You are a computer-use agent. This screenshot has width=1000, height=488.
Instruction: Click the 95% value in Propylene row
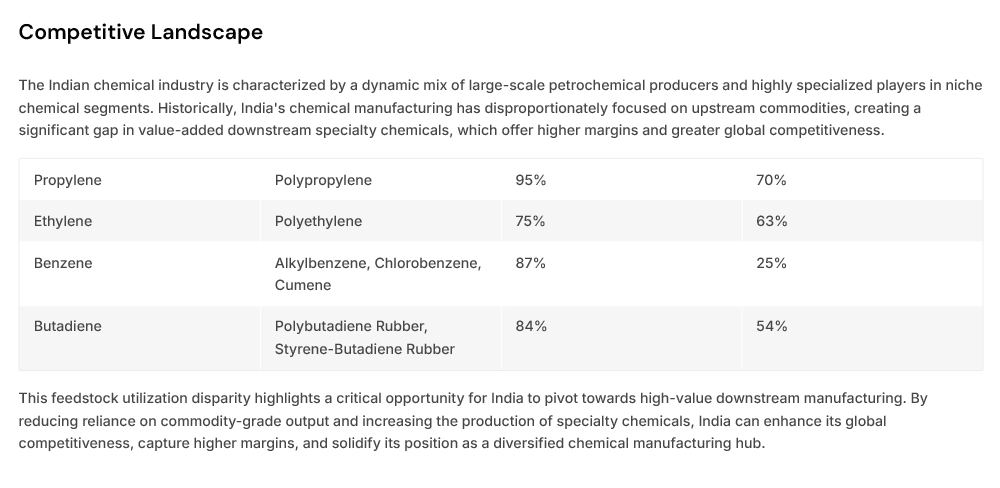pyautogui.click(x=531, y=180)
